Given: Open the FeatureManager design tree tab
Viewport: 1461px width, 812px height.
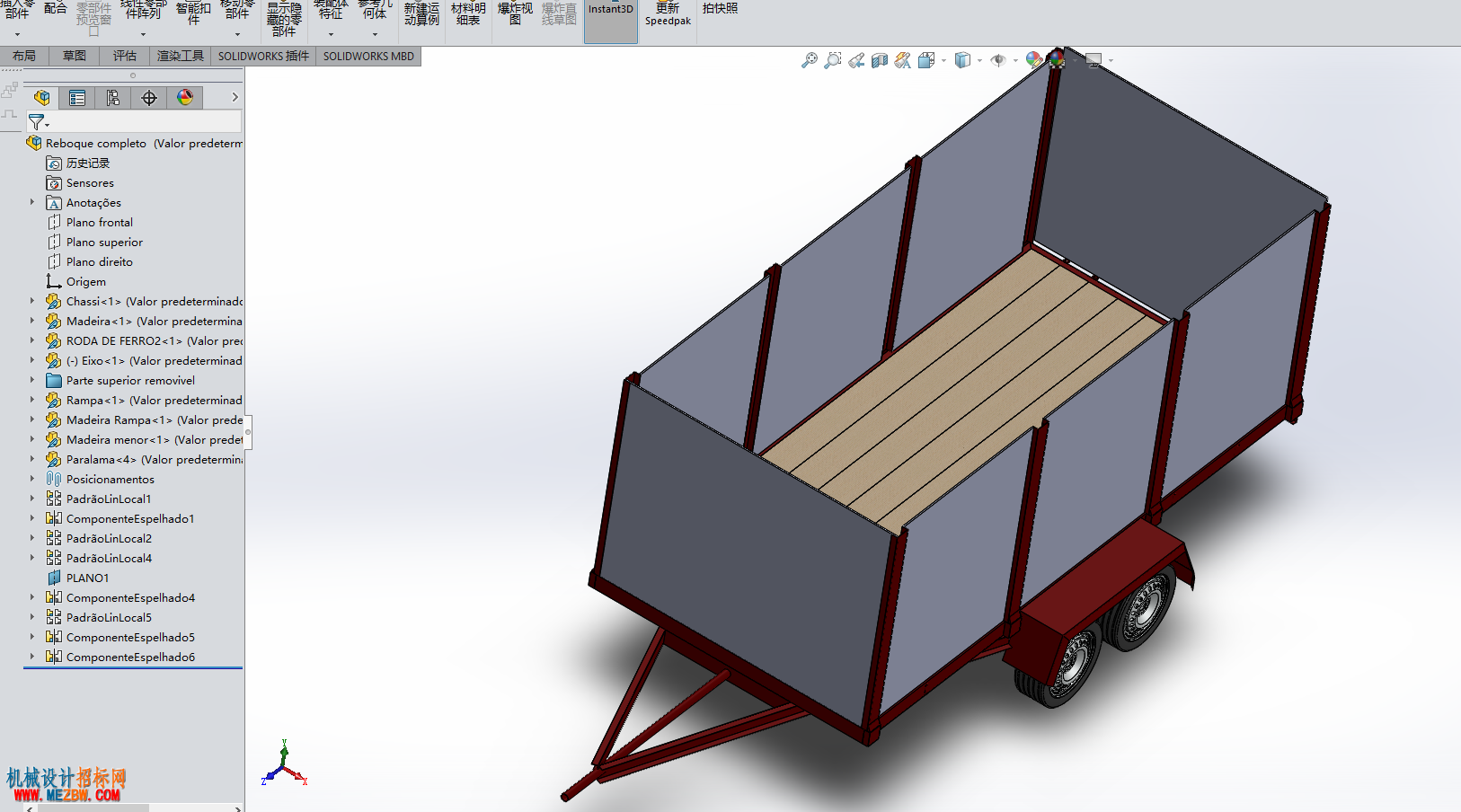Looking at the screenshot, I should click(41, 98).
